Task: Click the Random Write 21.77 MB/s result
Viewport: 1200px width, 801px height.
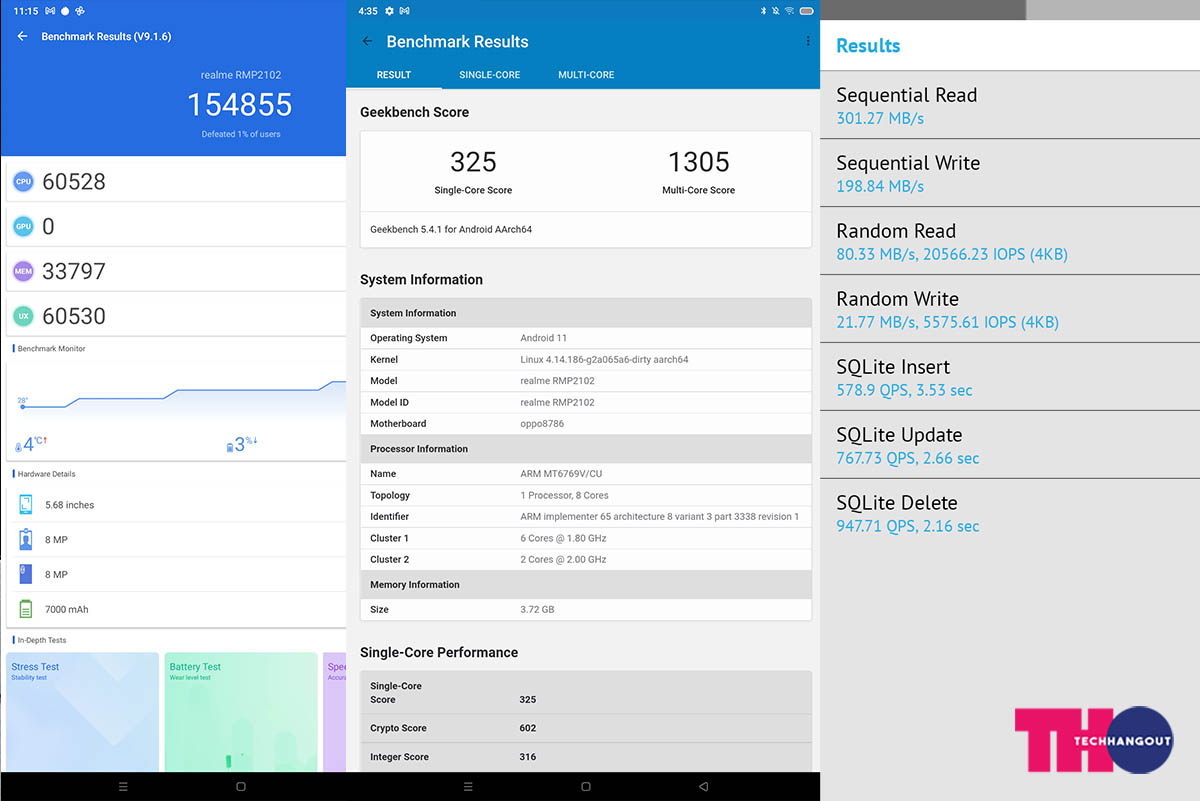Action: pos(1010,309)
